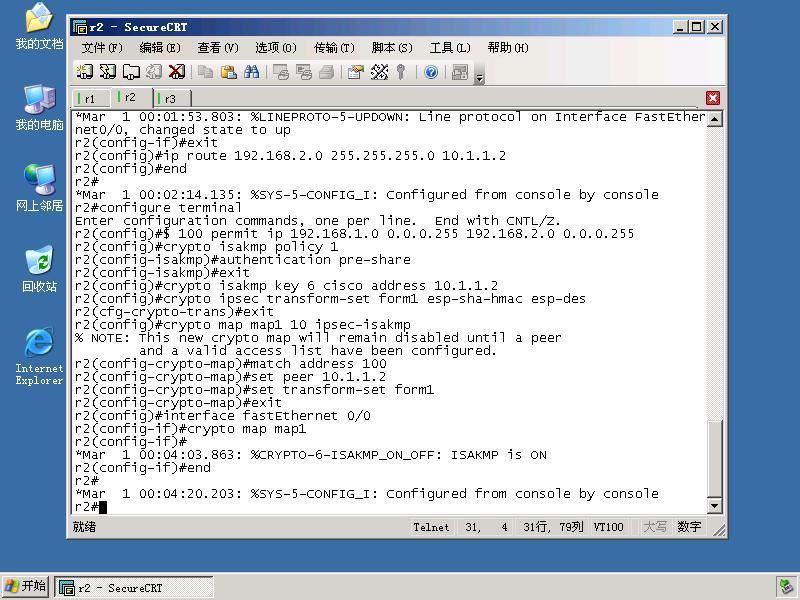Image resolution: width=800 pixels, height=600 pixels.
Task: Click the Copy toolbar icon
Action: [x=206, y=72]
